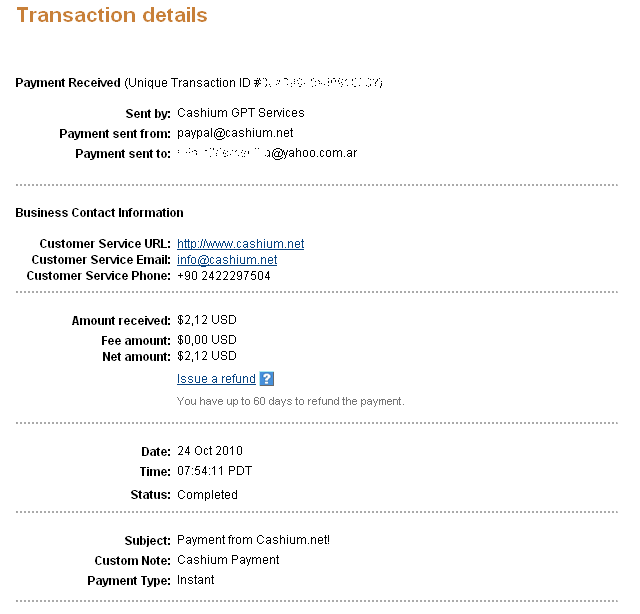The height and width of the screenshot is (614, 640).
Task: Click the Amount received value $2,12 USD
Action: [x=207, y=320]
